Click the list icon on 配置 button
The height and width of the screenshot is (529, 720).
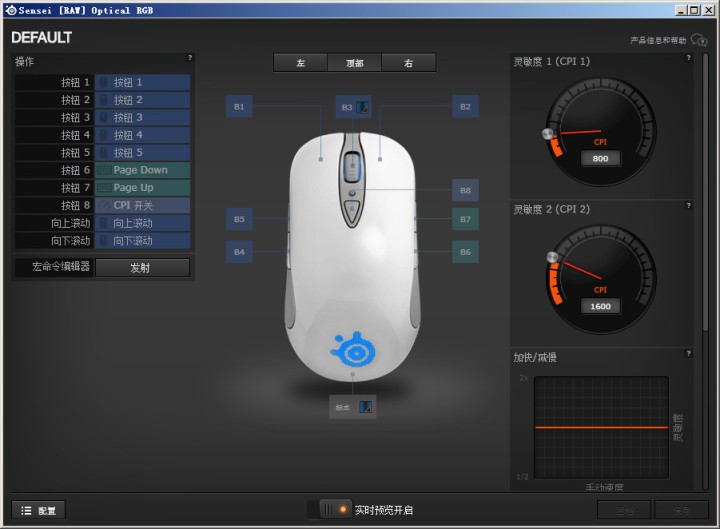tap(26, 510)
